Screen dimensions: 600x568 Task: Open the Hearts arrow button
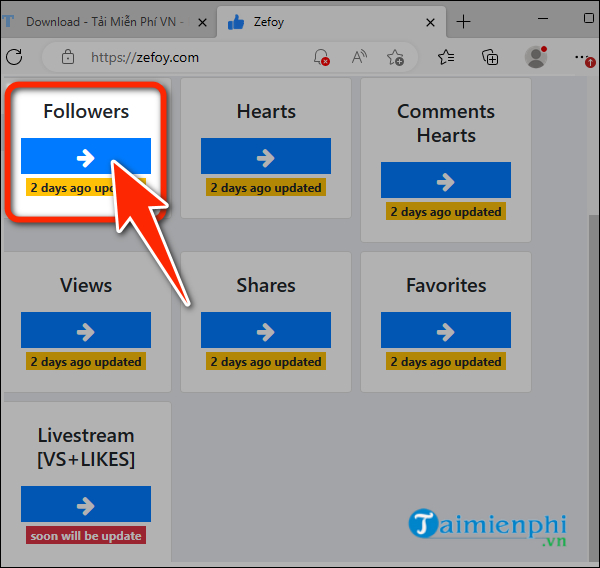click(x=266, y=156)
